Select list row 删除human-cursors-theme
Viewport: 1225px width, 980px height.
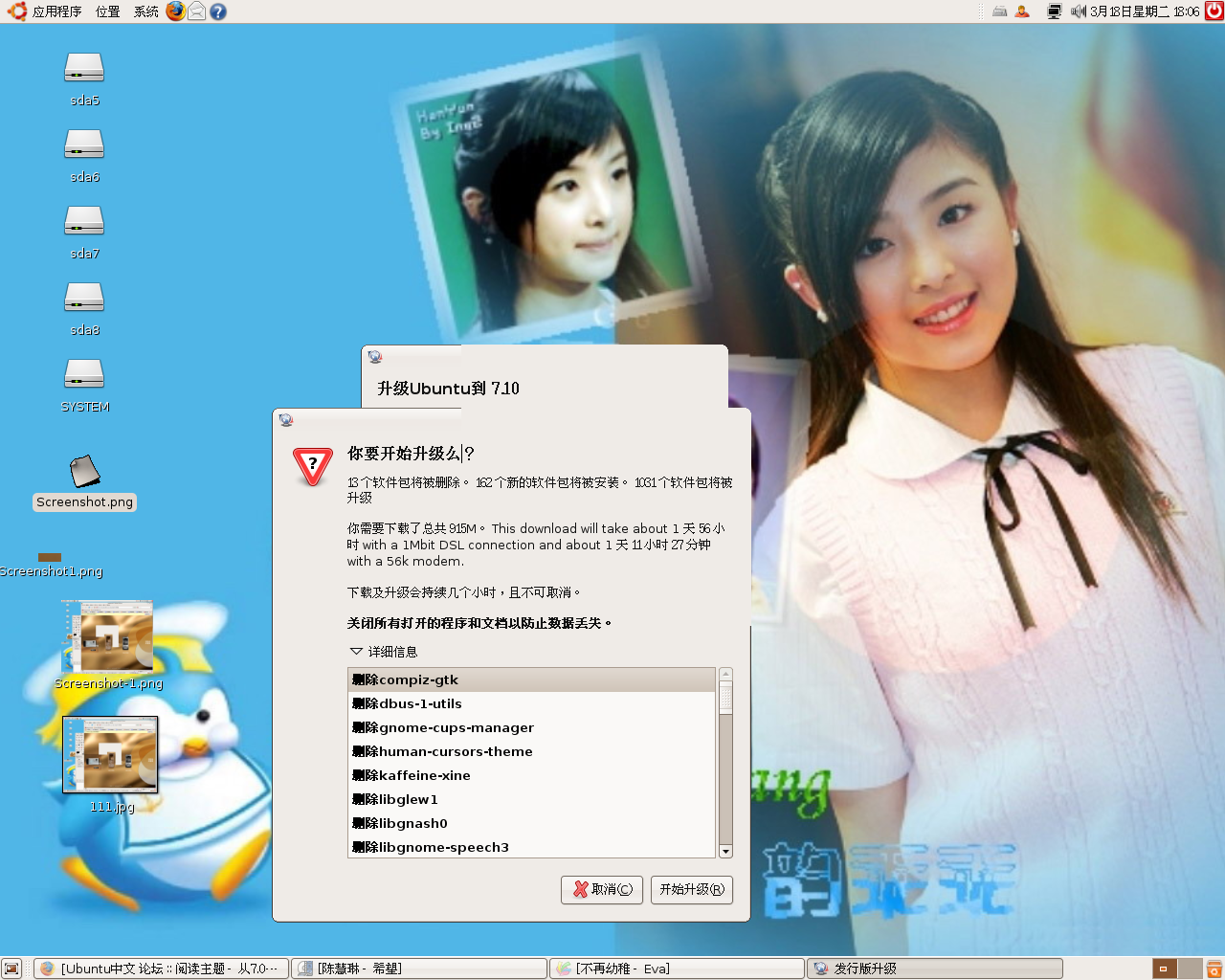pos(531,751)
